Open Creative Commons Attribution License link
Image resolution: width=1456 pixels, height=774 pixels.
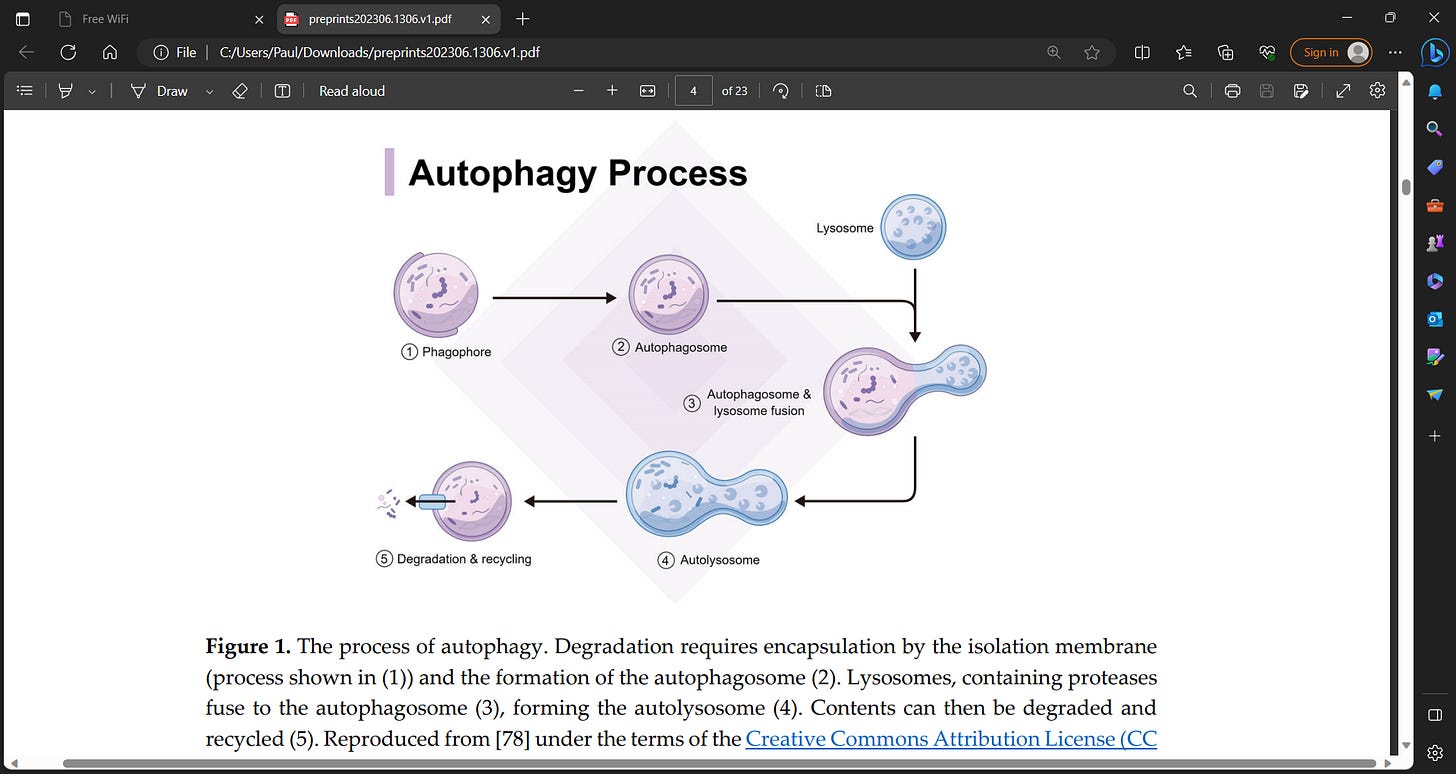pyautogui.click(x=951, y=739)
